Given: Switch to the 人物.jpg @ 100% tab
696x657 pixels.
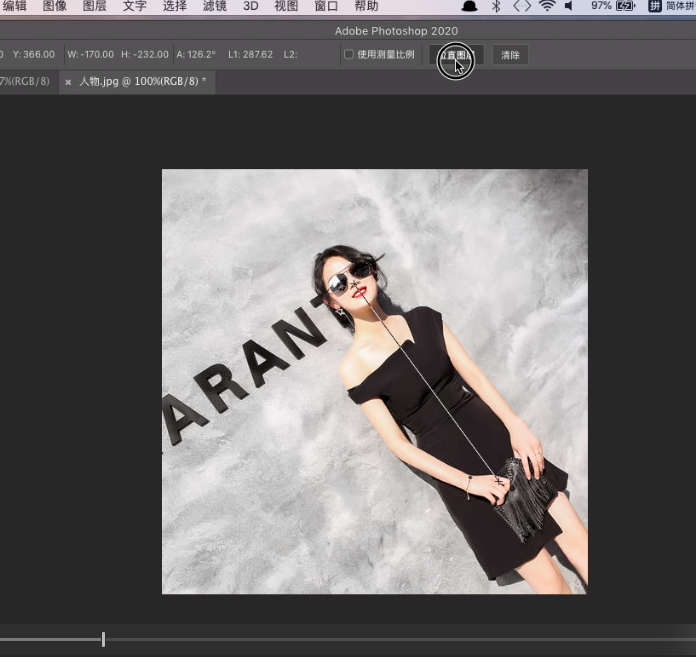Looking at the screenshot, I should pyautogui.click(x=142, y=82).
